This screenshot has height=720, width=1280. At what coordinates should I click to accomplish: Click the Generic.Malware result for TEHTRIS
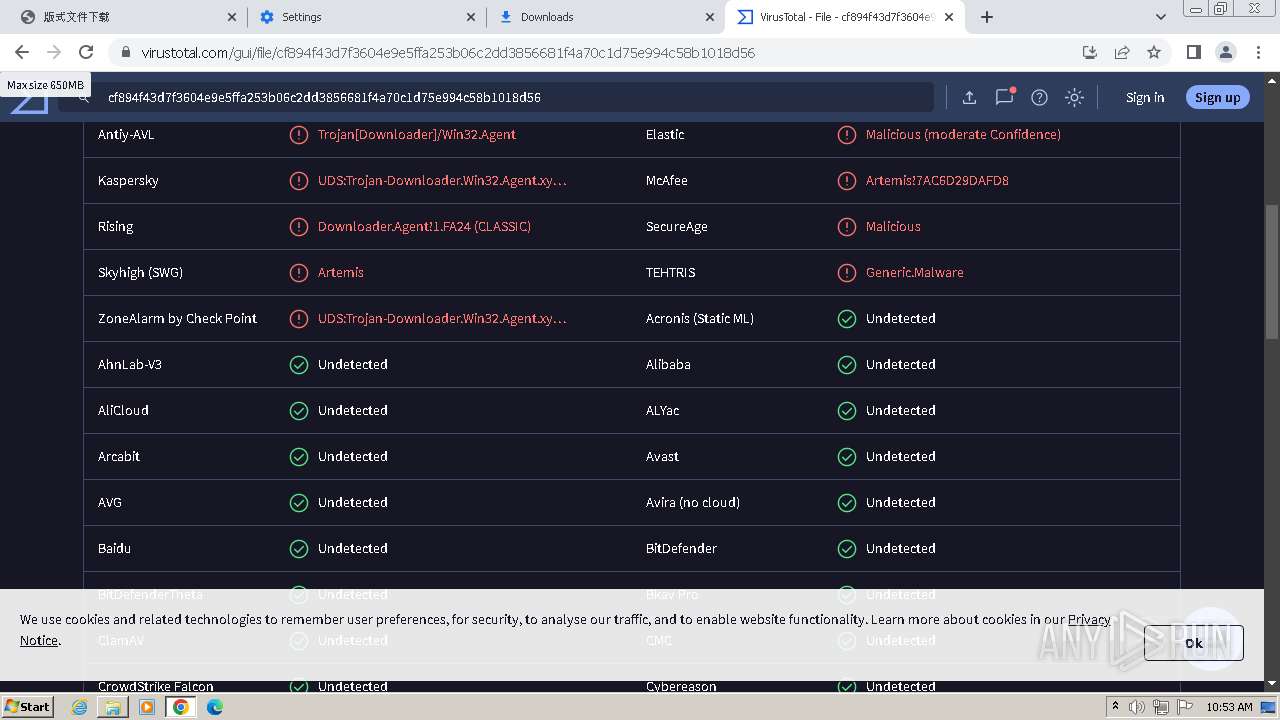pyautogui.click(x=915, y=272)
